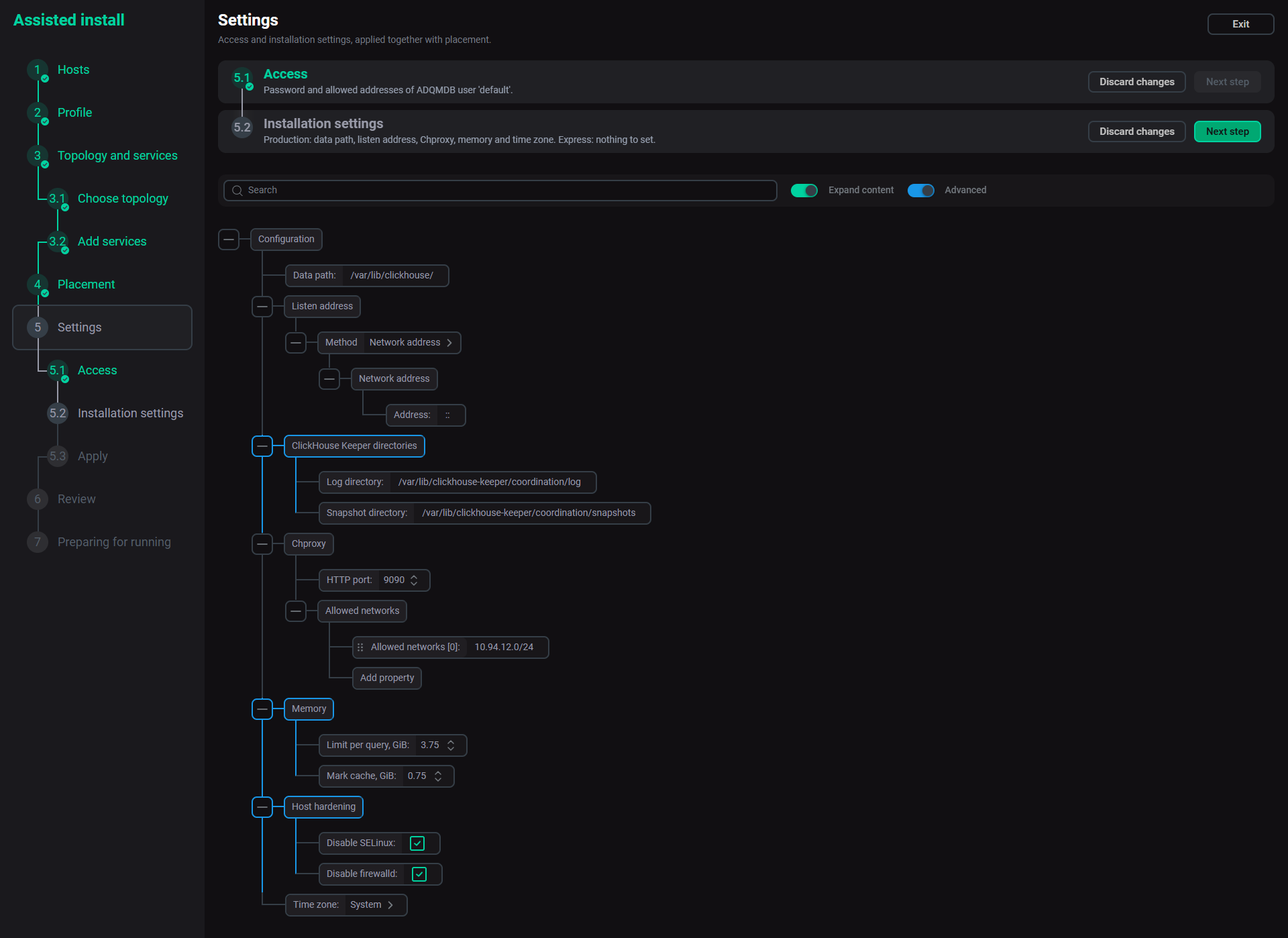Click the Host hardening node label

(324, 807)
